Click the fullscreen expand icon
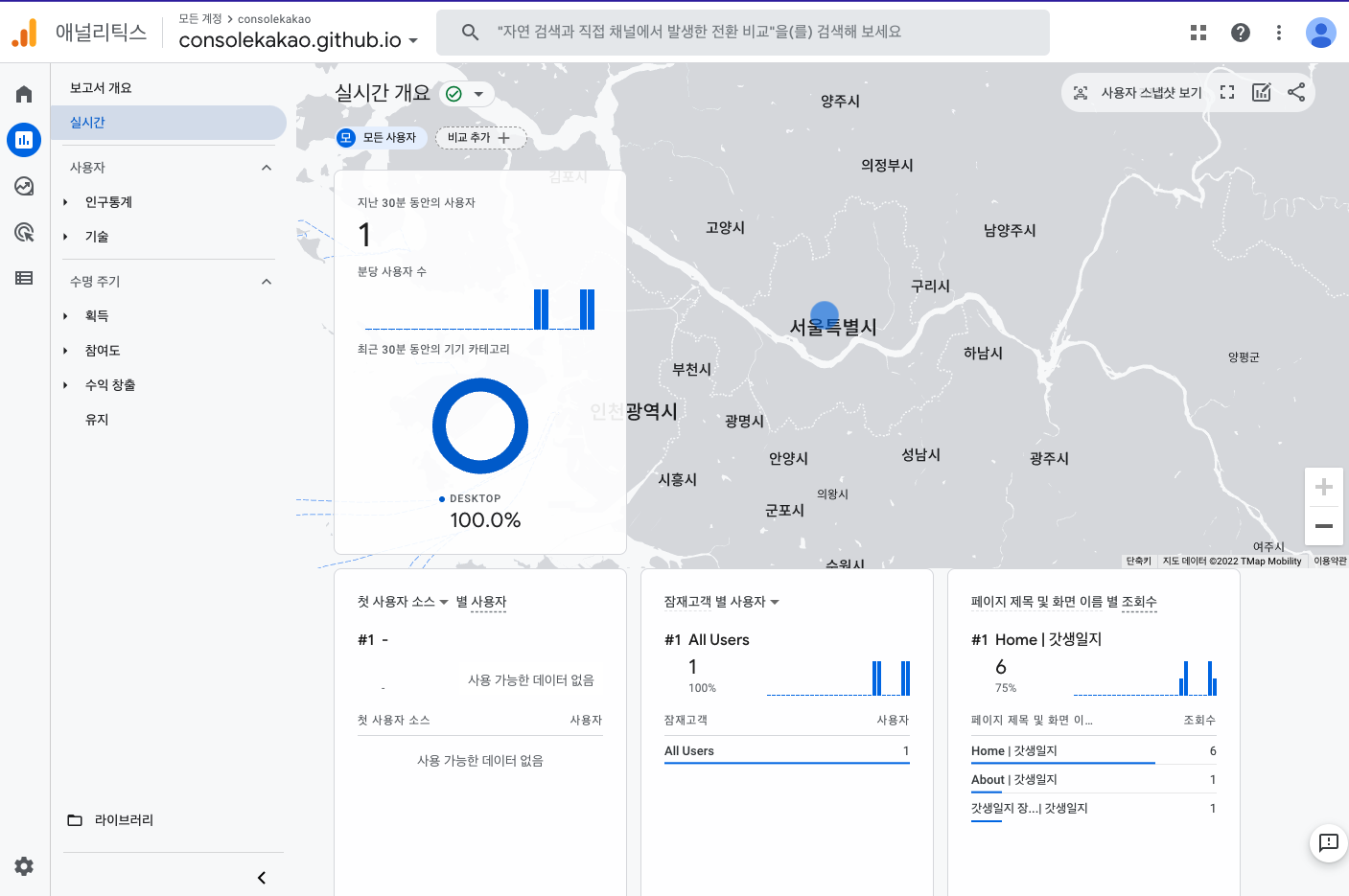Screen dimensions: 1349x896 point(1227,92)
